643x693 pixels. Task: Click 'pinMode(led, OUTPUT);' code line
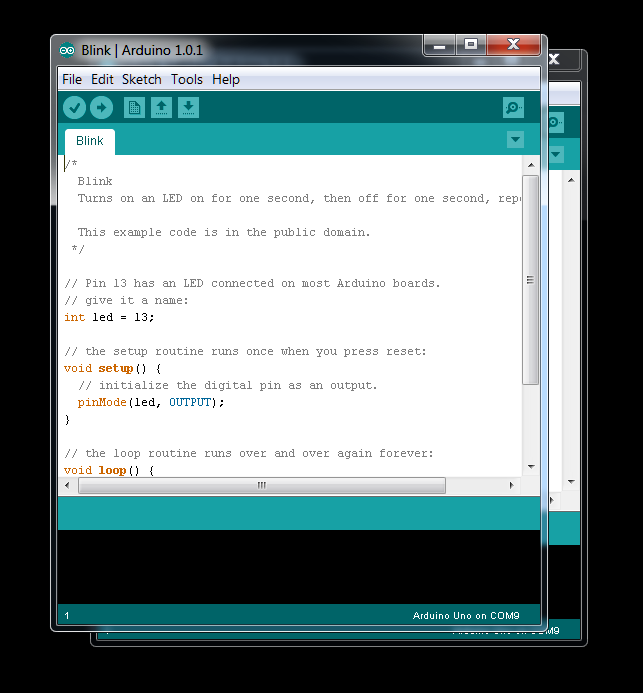pos(151,403)
